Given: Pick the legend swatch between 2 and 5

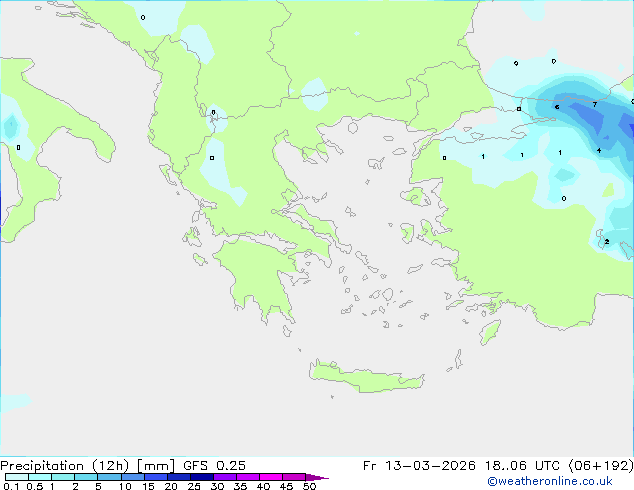Looking at the screenshot, I should (x=86, y=477).
